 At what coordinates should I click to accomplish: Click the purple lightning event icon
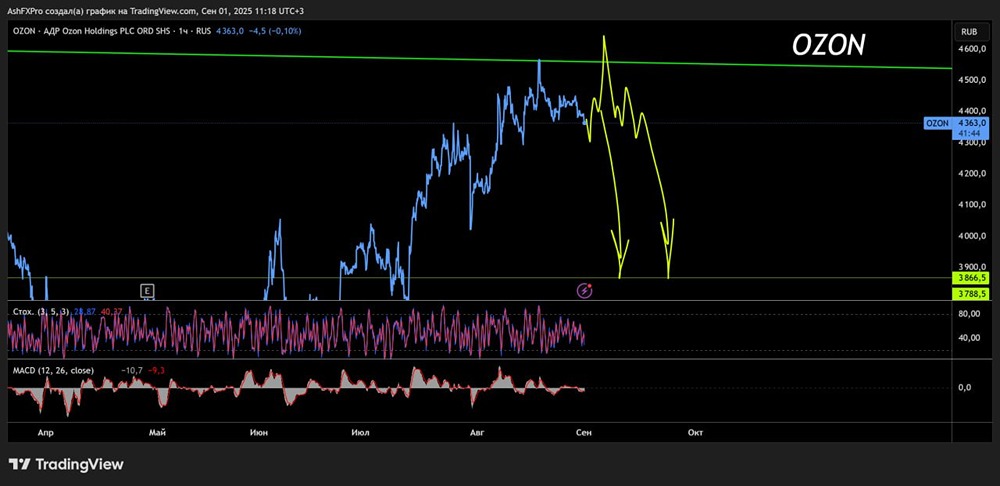[585, 291]
